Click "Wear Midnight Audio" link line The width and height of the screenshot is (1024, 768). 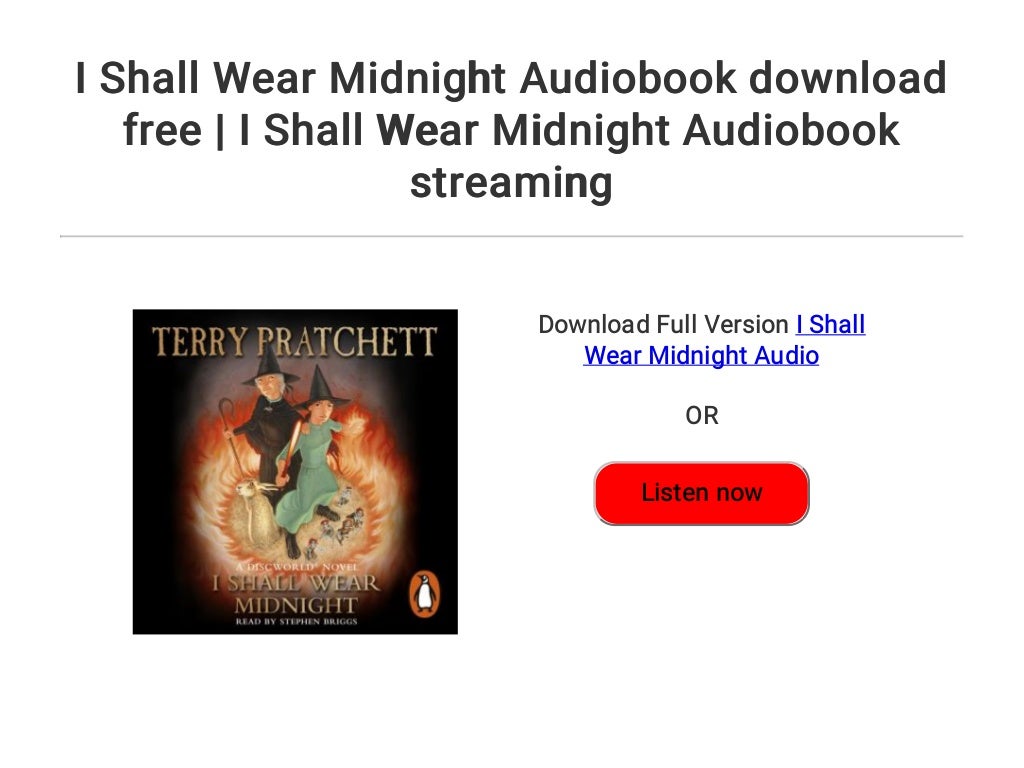(x=701, y=356)
